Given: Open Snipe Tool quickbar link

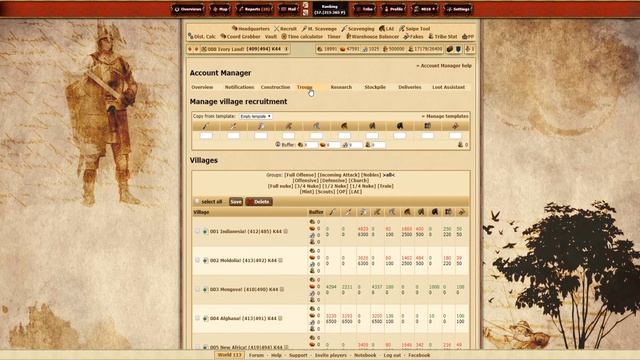Looking at the screenshot, I should click(414, 29).
